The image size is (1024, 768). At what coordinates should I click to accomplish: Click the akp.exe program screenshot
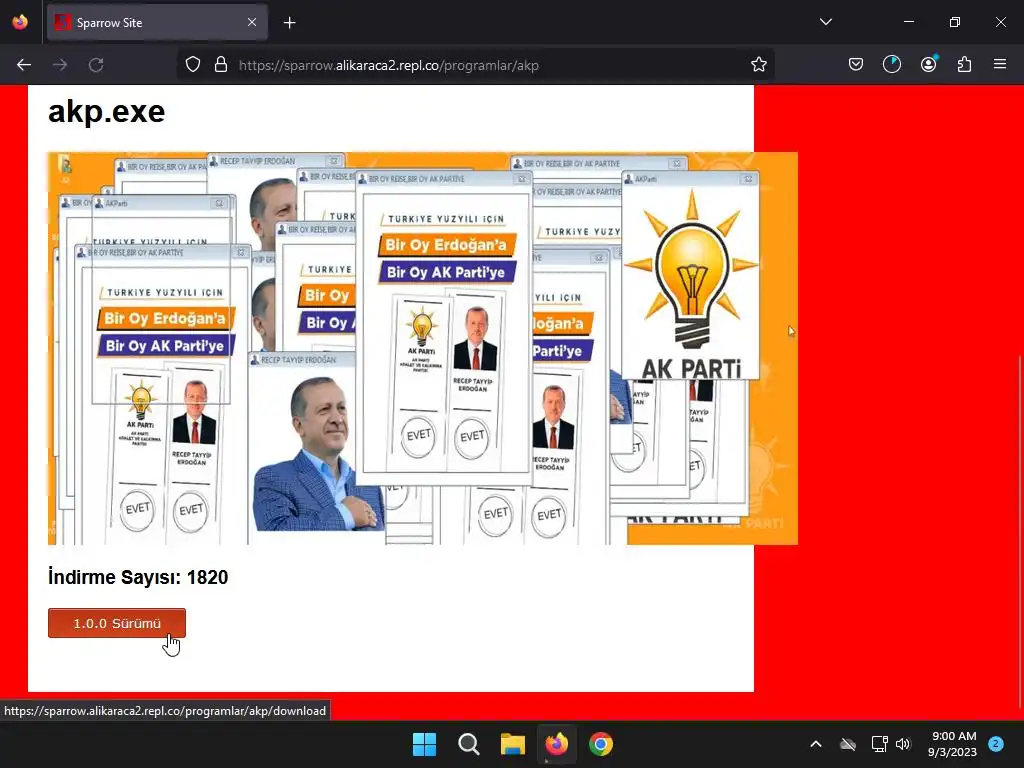423,348
